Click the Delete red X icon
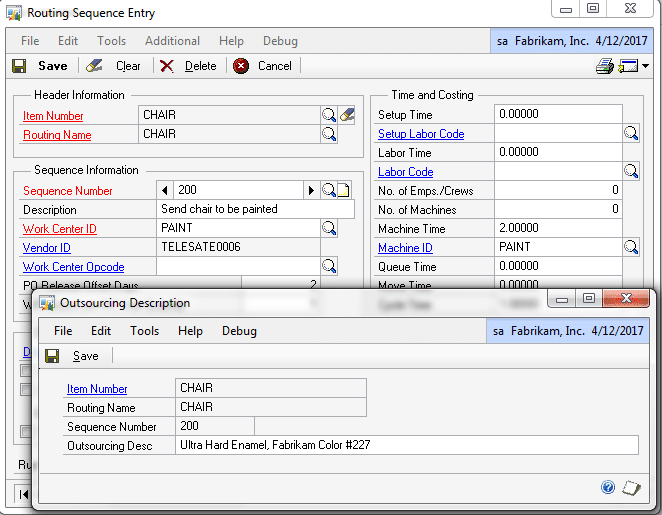 [x=167, y=66]
